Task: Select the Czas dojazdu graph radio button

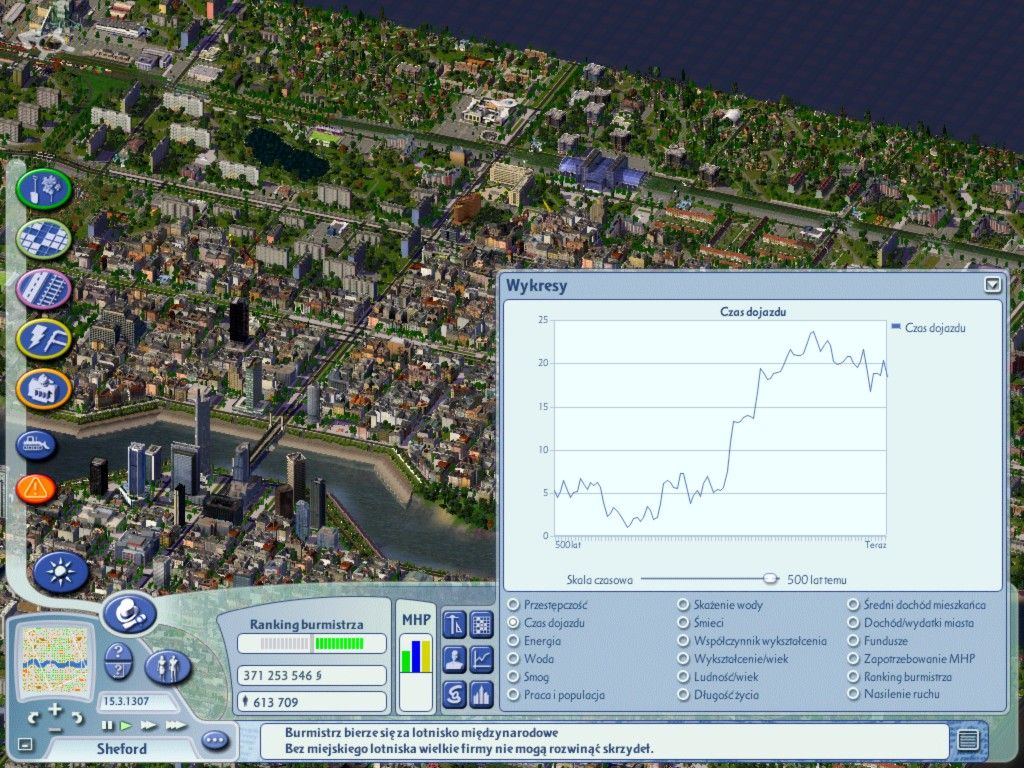Action: (513, 622)
